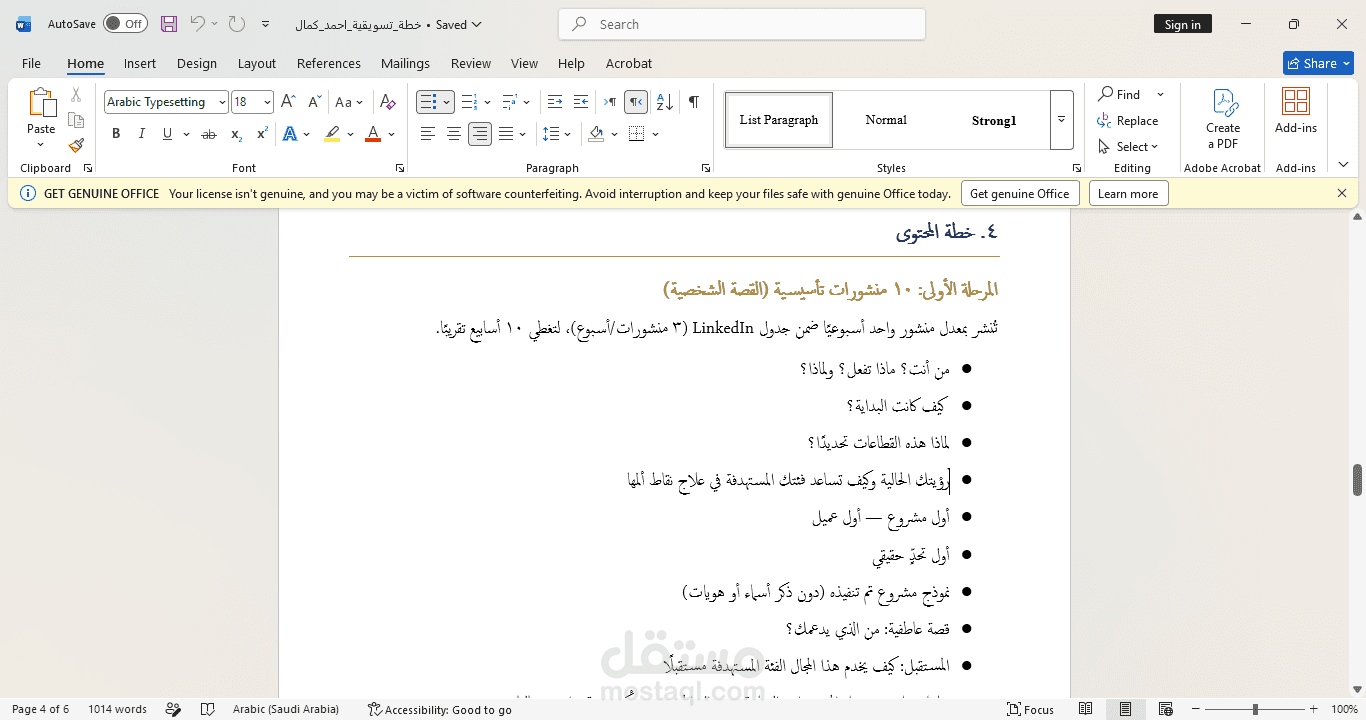1366x720 pixels.
Task: Click the Save icon in title bar
Action: [x=169, y=24]
